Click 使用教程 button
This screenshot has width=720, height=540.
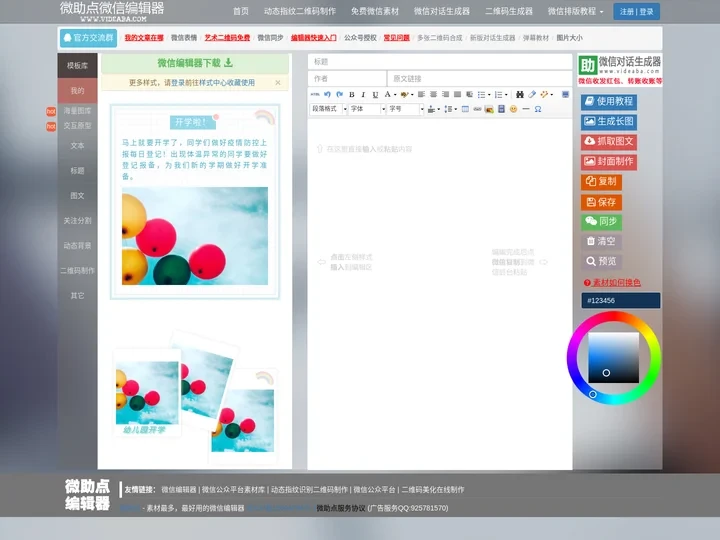(609, 101)
